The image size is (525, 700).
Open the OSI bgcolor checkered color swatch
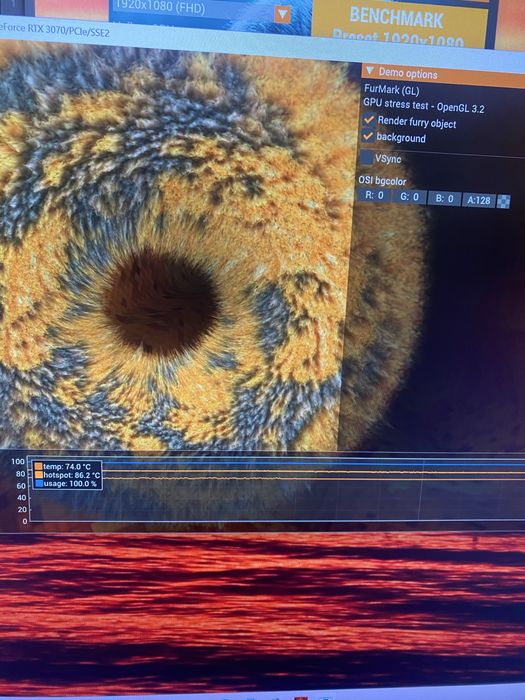coord(504,201)
